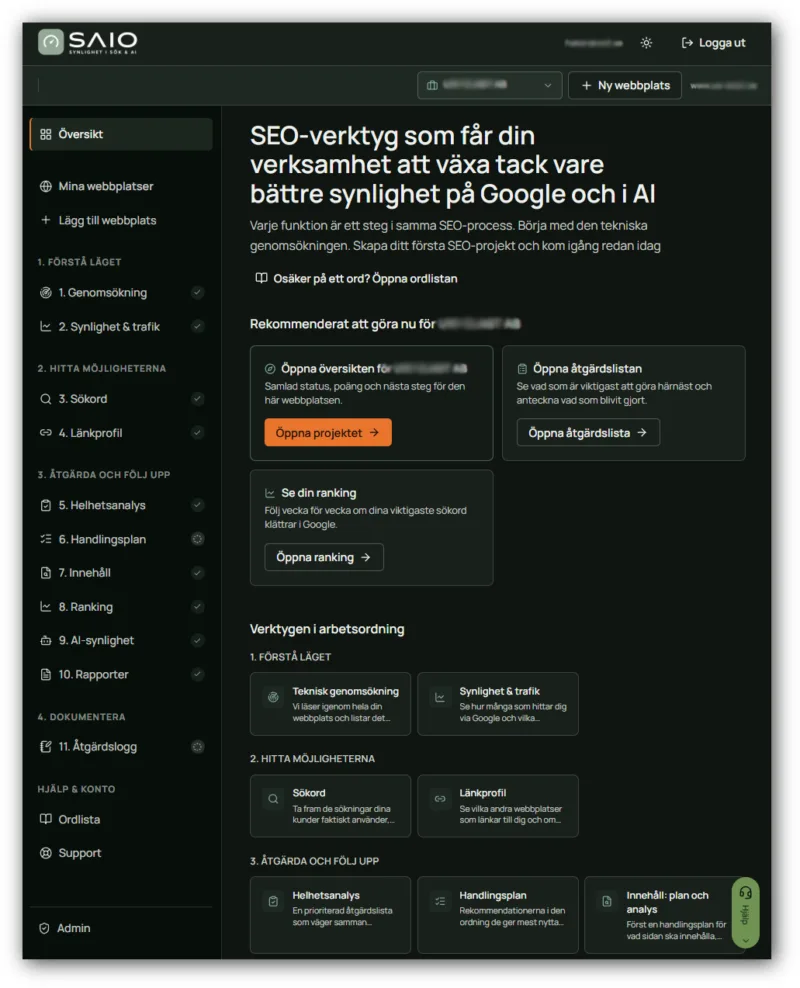Viewport: 800px width, 988px height.
Task: Open 3. Sökord in the sidebar
Action: point(121,399)
